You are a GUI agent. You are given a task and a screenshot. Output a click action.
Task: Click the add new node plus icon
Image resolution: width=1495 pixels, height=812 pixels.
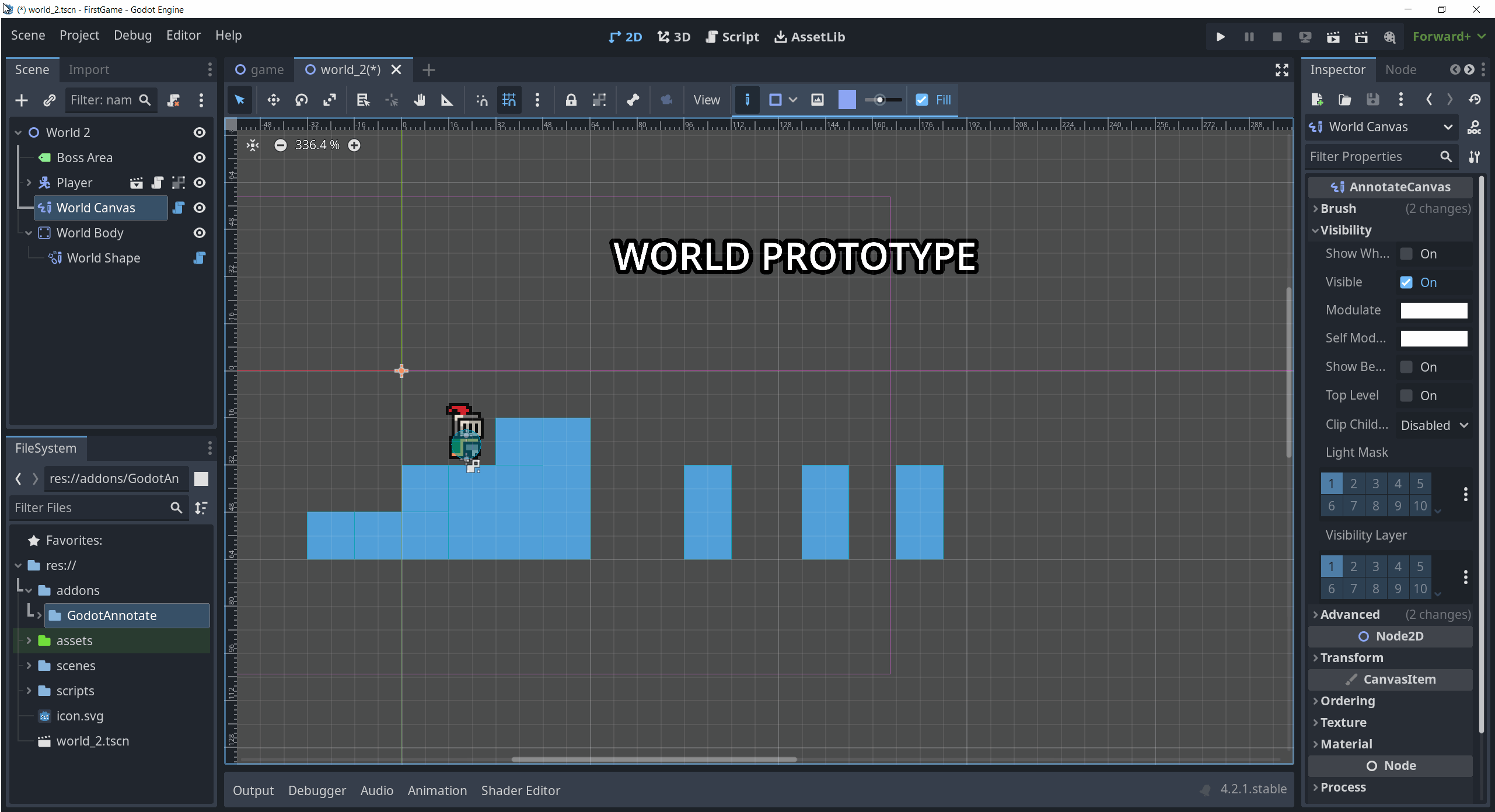pos(22,100)
